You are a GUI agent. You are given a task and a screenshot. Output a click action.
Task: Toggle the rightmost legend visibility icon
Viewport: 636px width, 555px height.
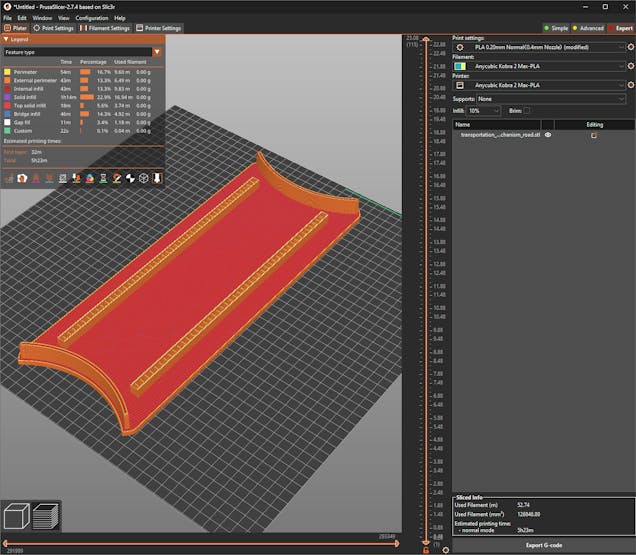coord(157,178)
